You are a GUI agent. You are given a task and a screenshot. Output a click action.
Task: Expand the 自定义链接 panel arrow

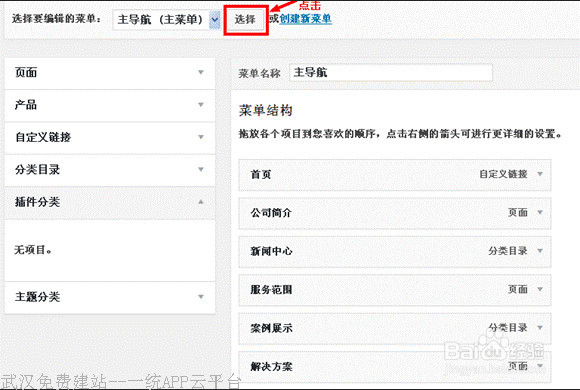[201, 137]
